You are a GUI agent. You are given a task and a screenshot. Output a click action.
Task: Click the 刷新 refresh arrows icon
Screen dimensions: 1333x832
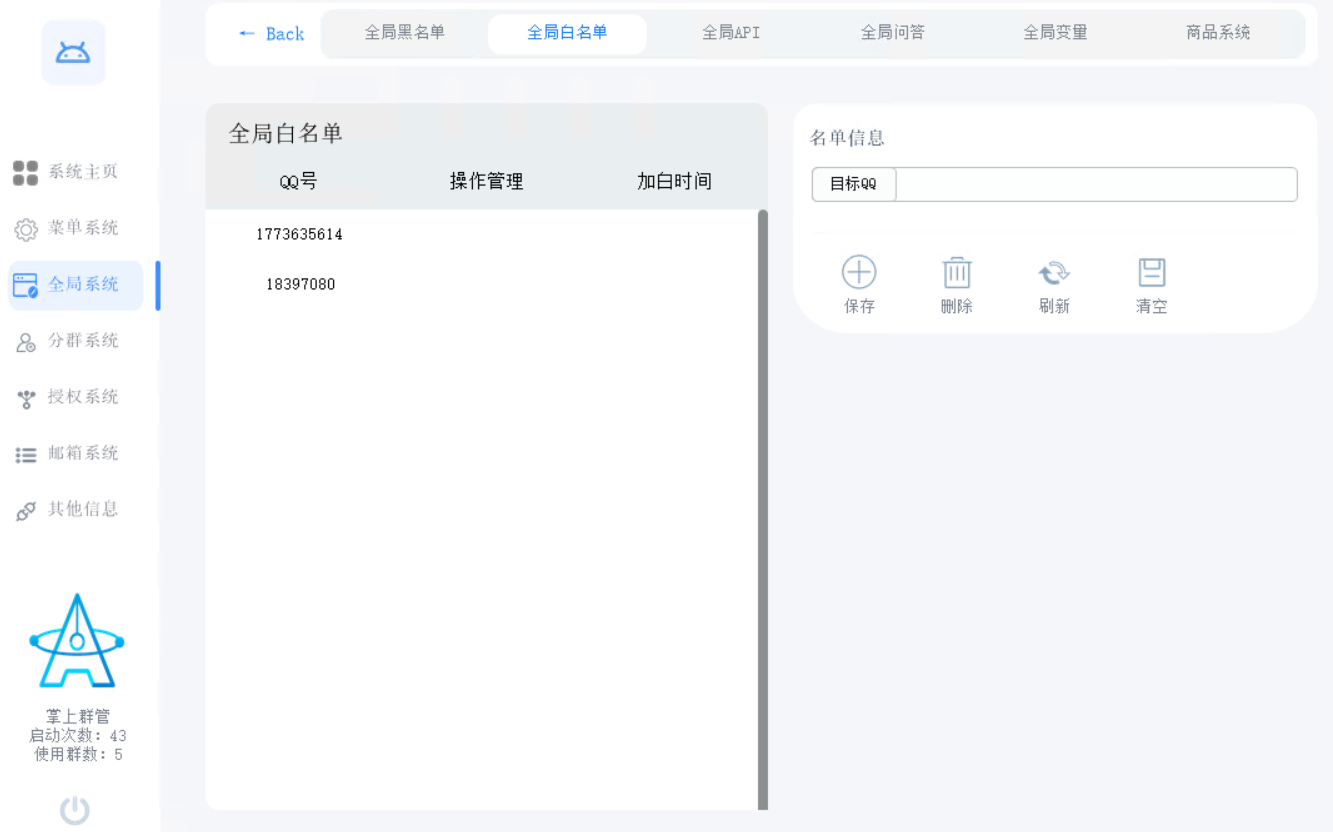point(1054,272)
